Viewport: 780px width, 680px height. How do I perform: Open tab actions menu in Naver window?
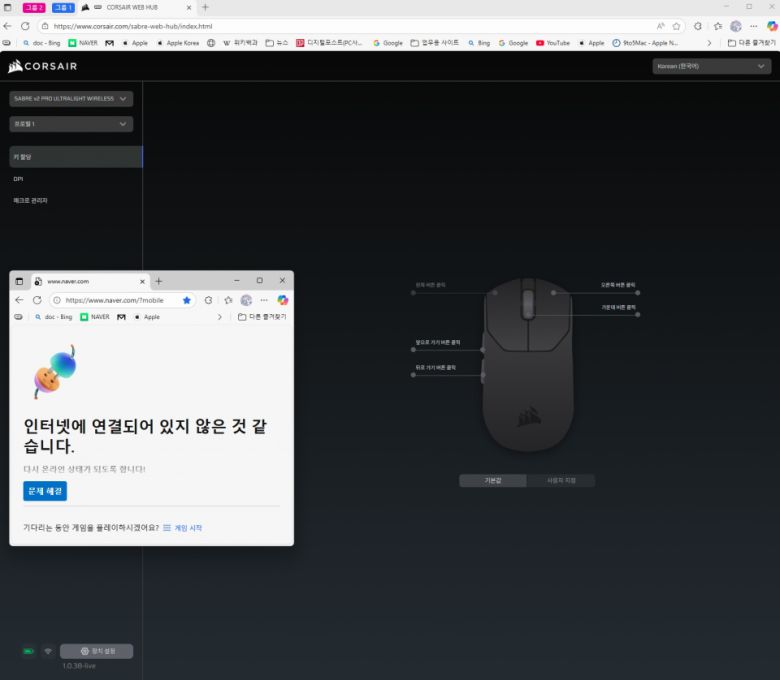[x=19, y=281]
